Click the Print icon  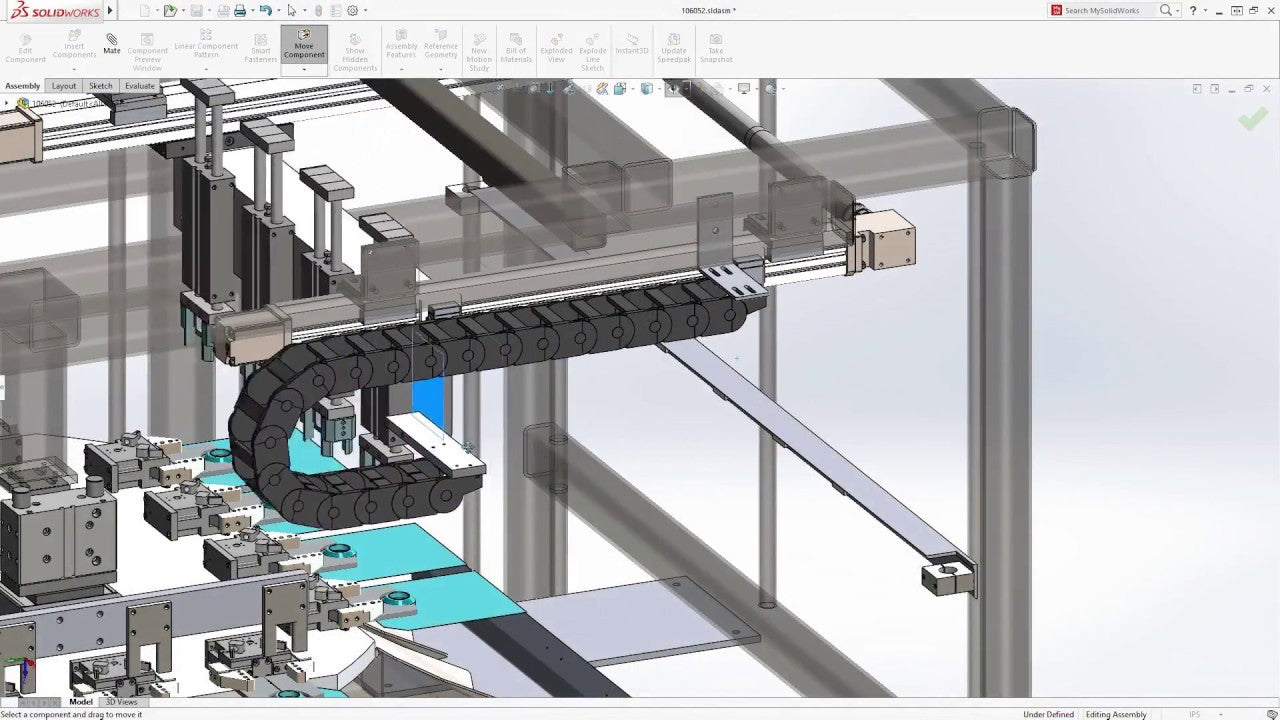coord(240,10)
